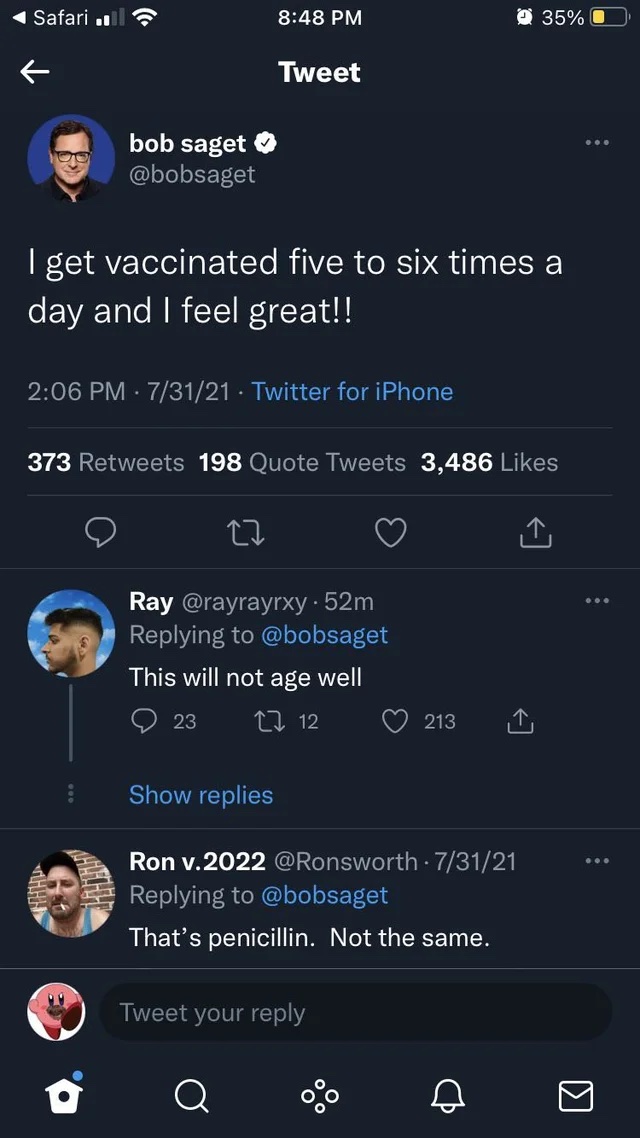Open more options on Ron v.2022's reply
The height and width of the screenshot is (1138, 640).
(597, 860)
